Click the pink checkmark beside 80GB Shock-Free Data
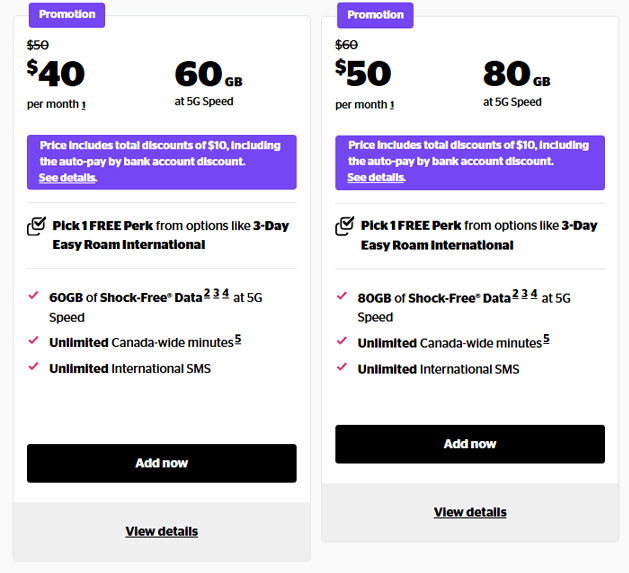 click(x=343, y=296)
